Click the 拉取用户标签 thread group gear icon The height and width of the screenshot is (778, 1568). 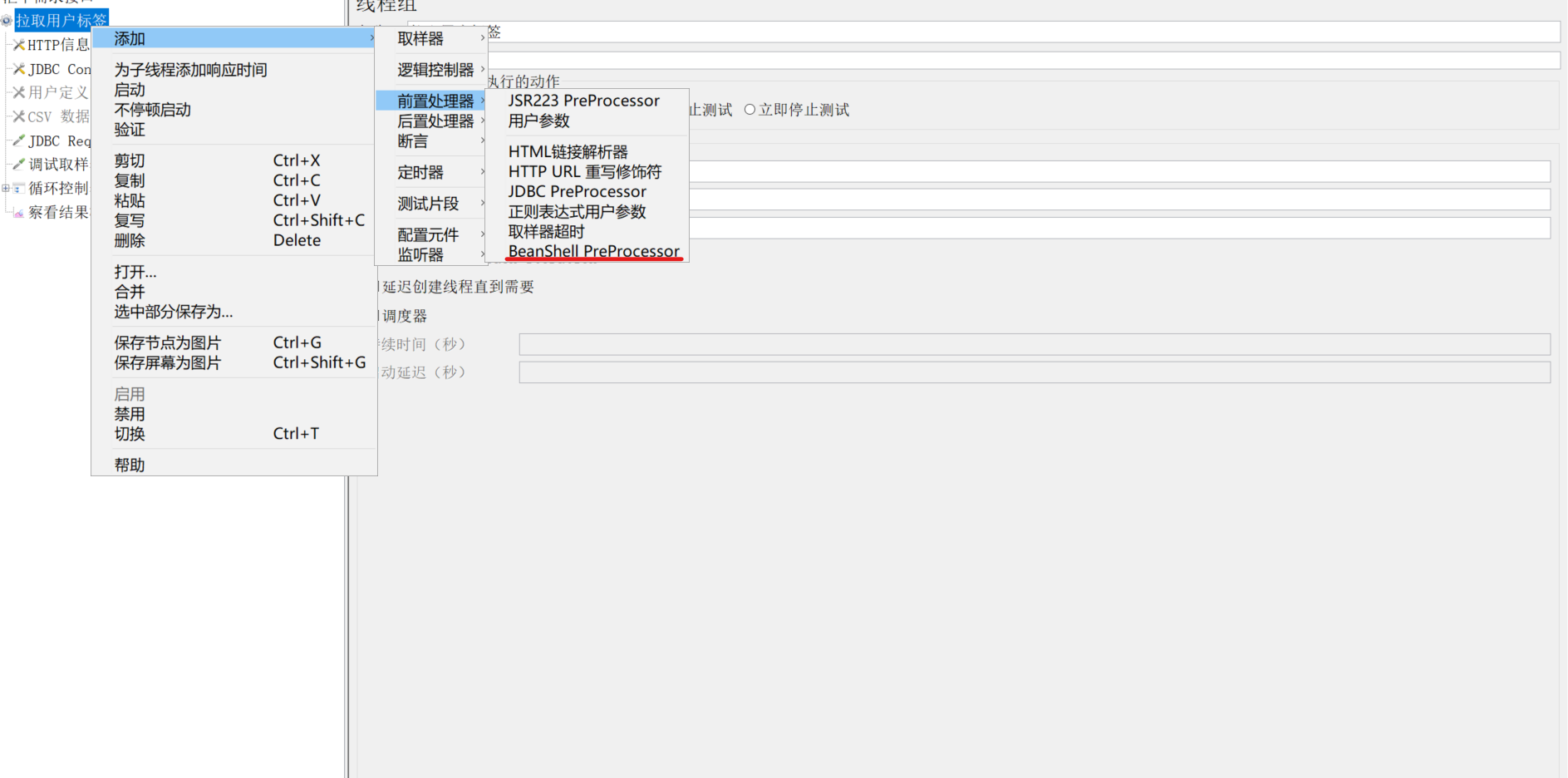click(x=7, y=21)
